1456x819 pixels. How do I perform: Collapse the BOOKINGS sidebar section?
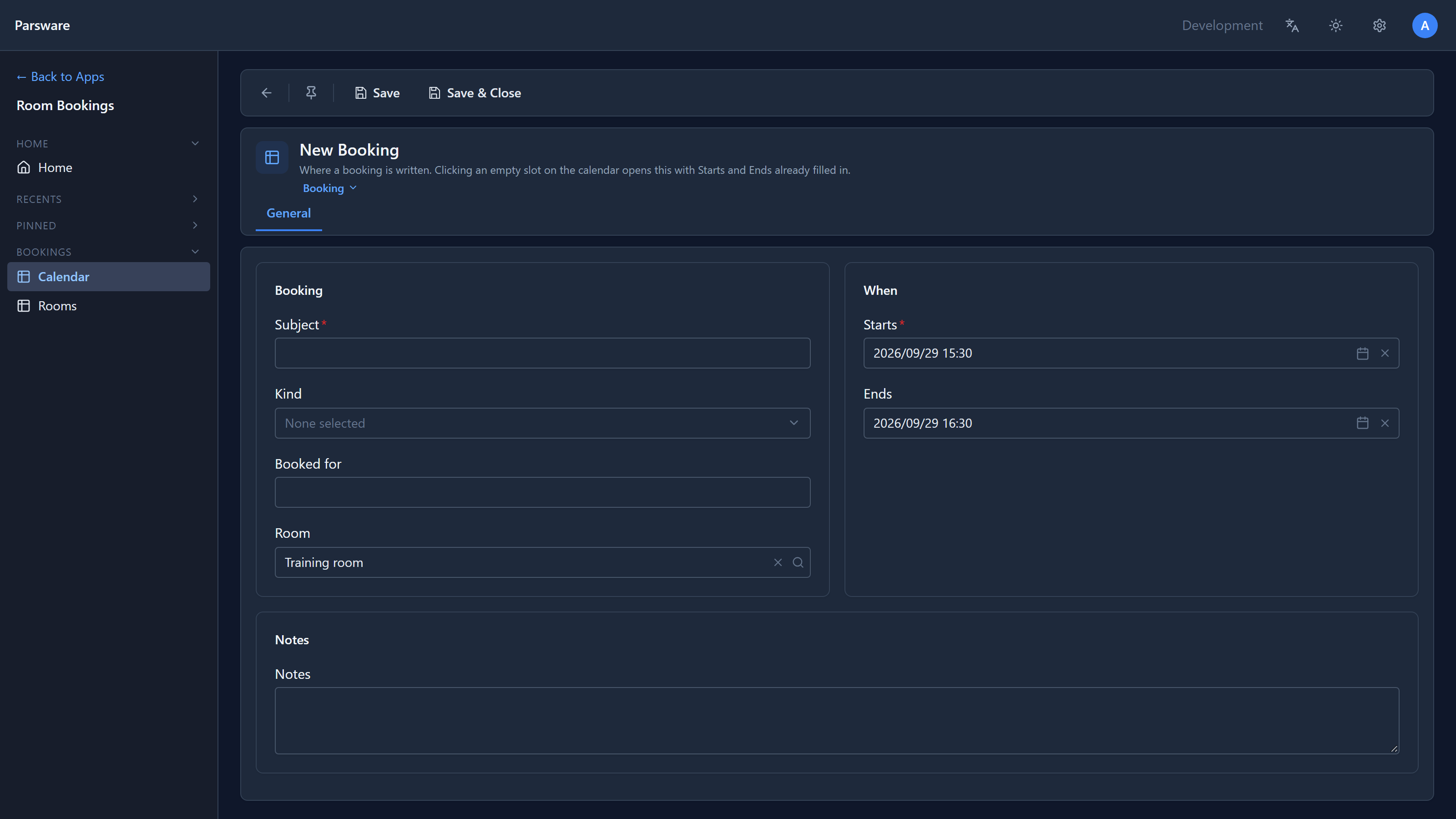click(x=195, y=252)
